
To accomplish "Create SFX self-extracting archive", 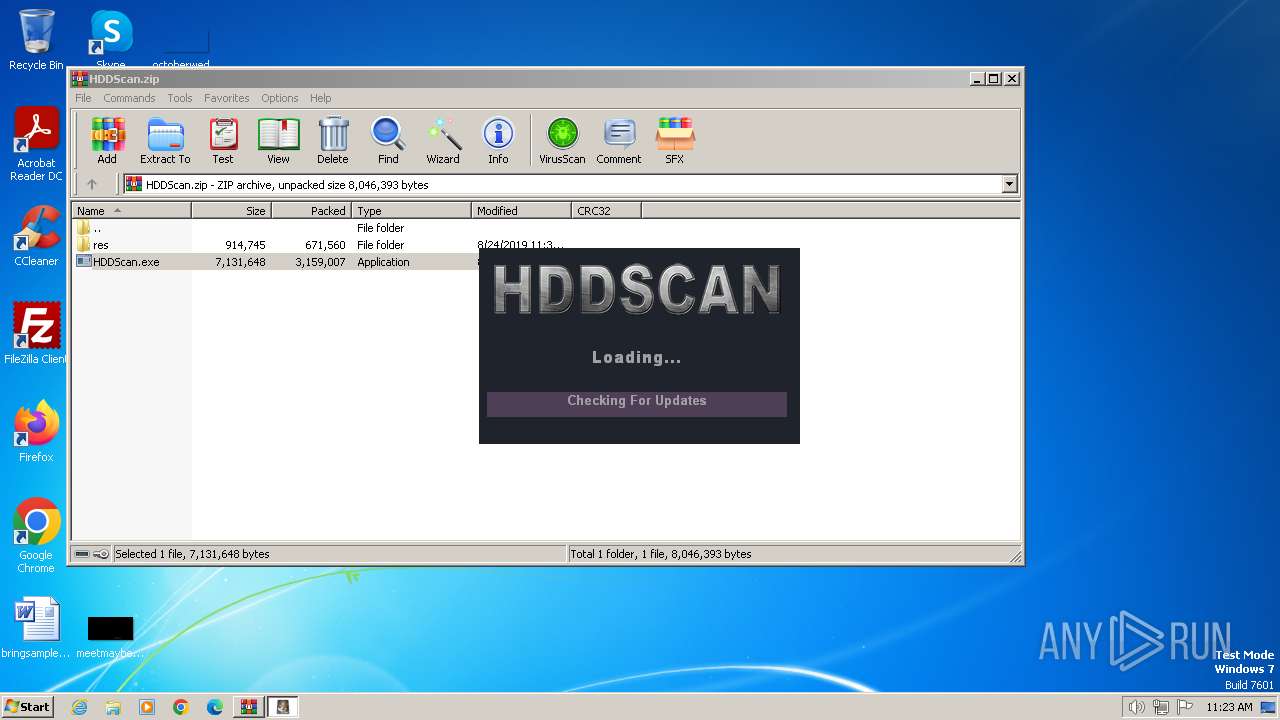I will (675, 140).
